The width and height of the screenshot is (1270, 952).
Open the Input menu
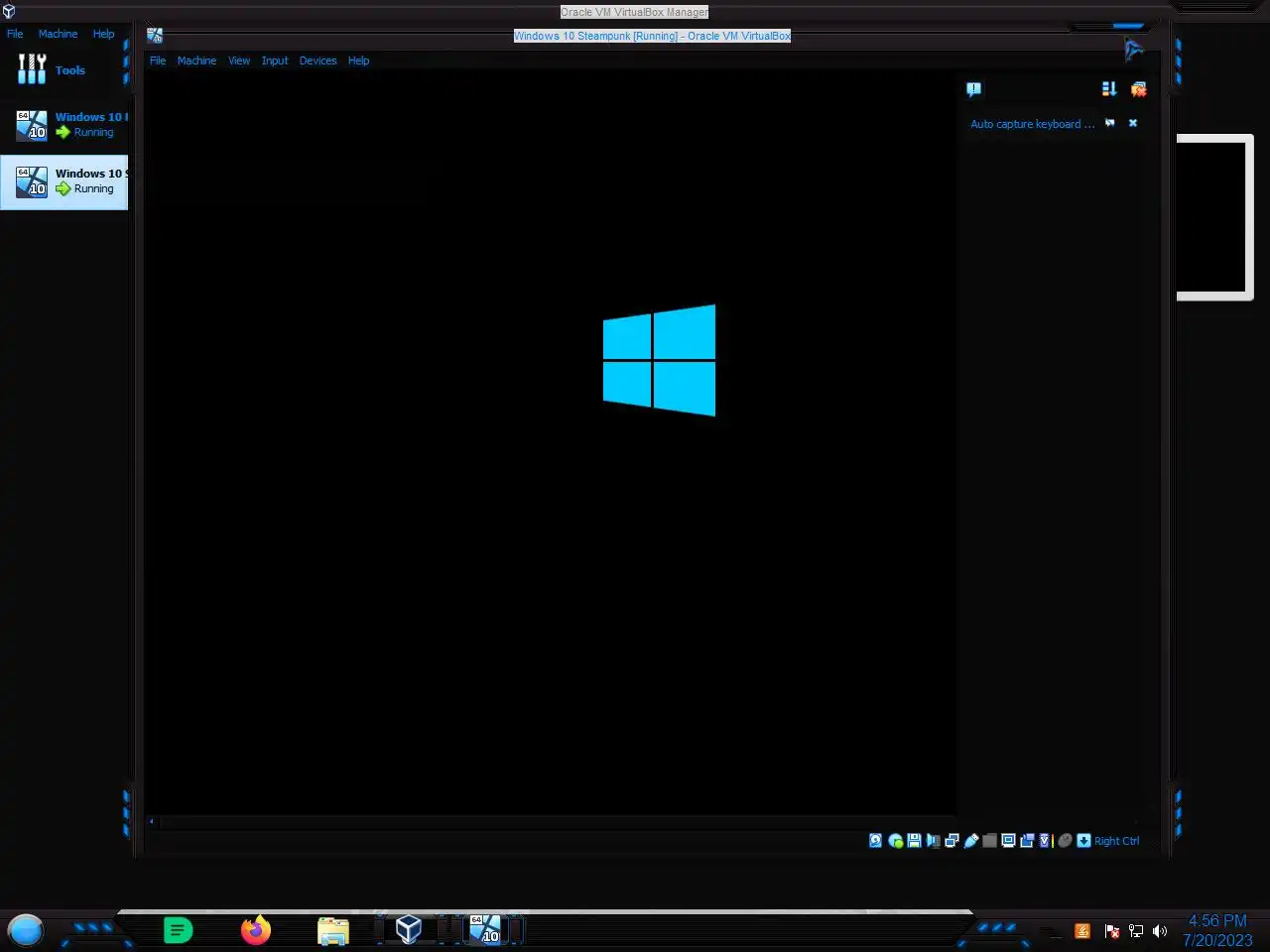(275, 60)
